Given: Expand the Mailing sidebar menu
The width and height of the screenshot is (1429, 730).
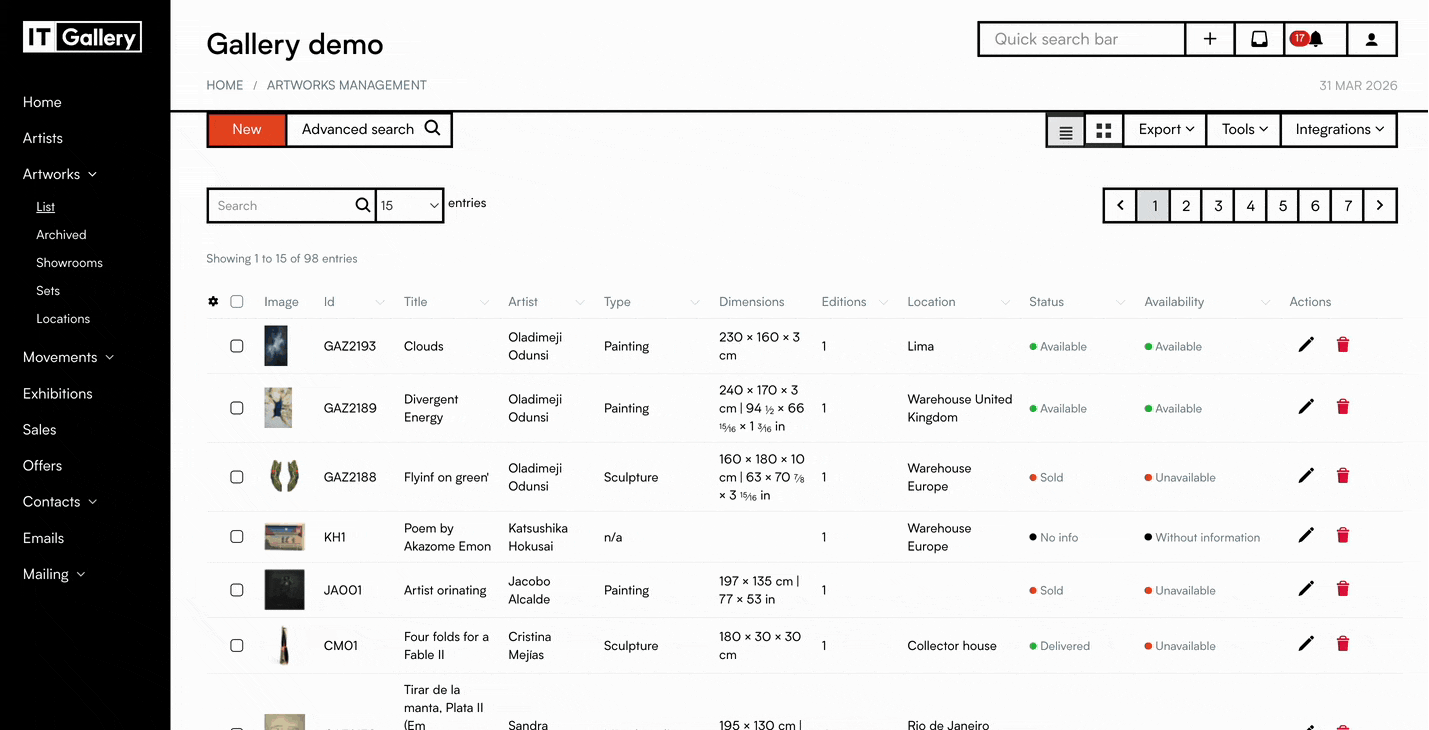Looking at the screenshot, I should (54, 574).
